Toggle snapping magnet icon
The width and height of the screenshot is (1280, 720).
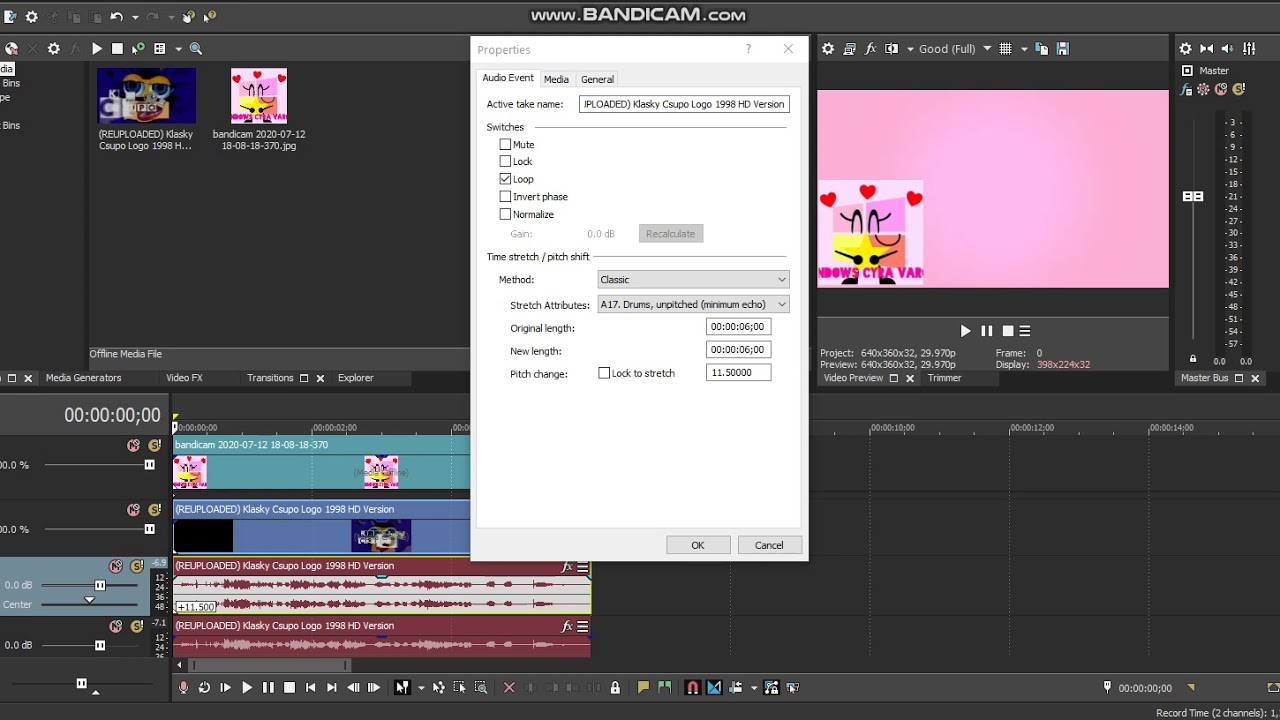tap(692, 687)
